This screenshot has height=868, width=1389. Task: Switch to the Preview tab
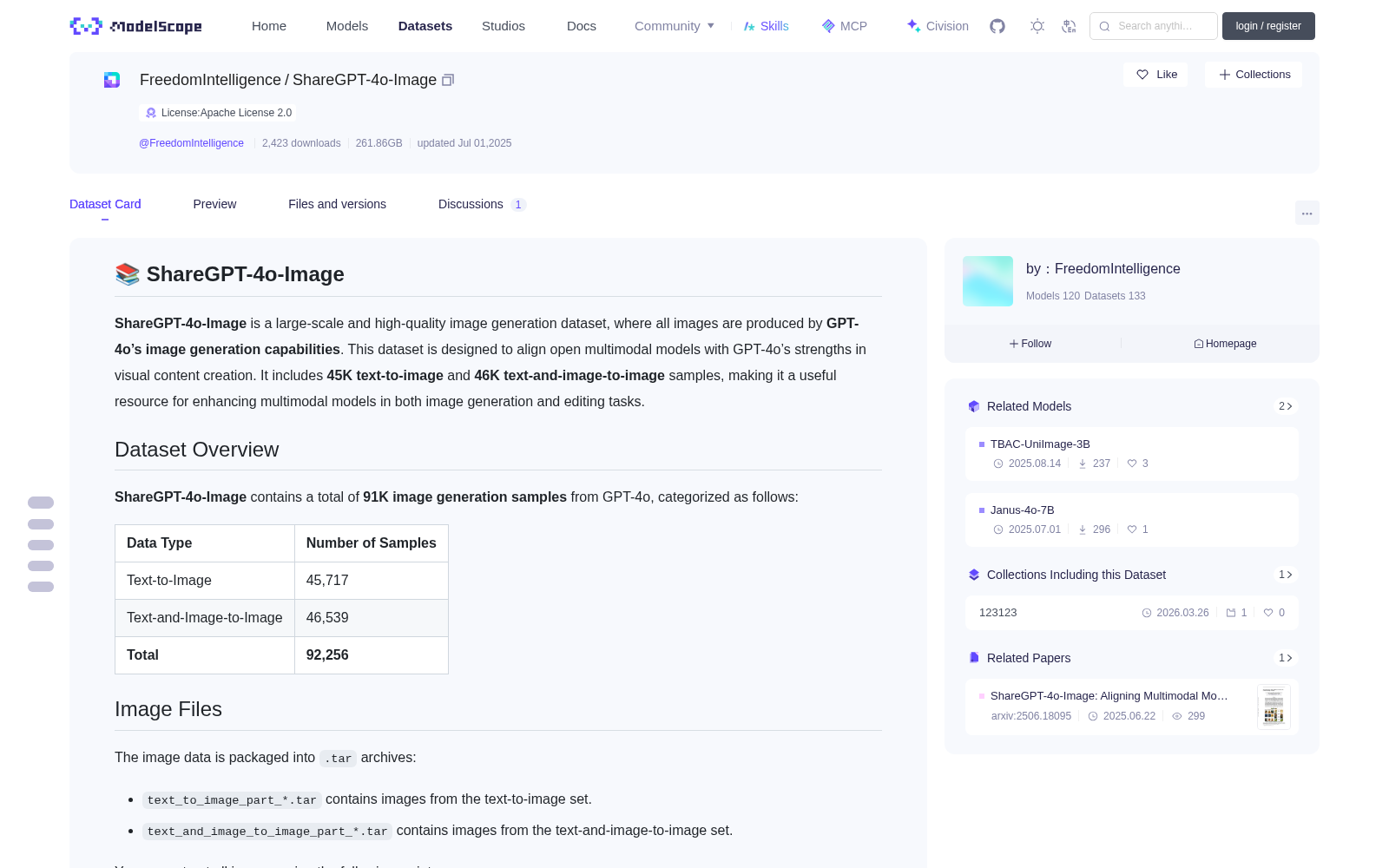click(214, 204)
